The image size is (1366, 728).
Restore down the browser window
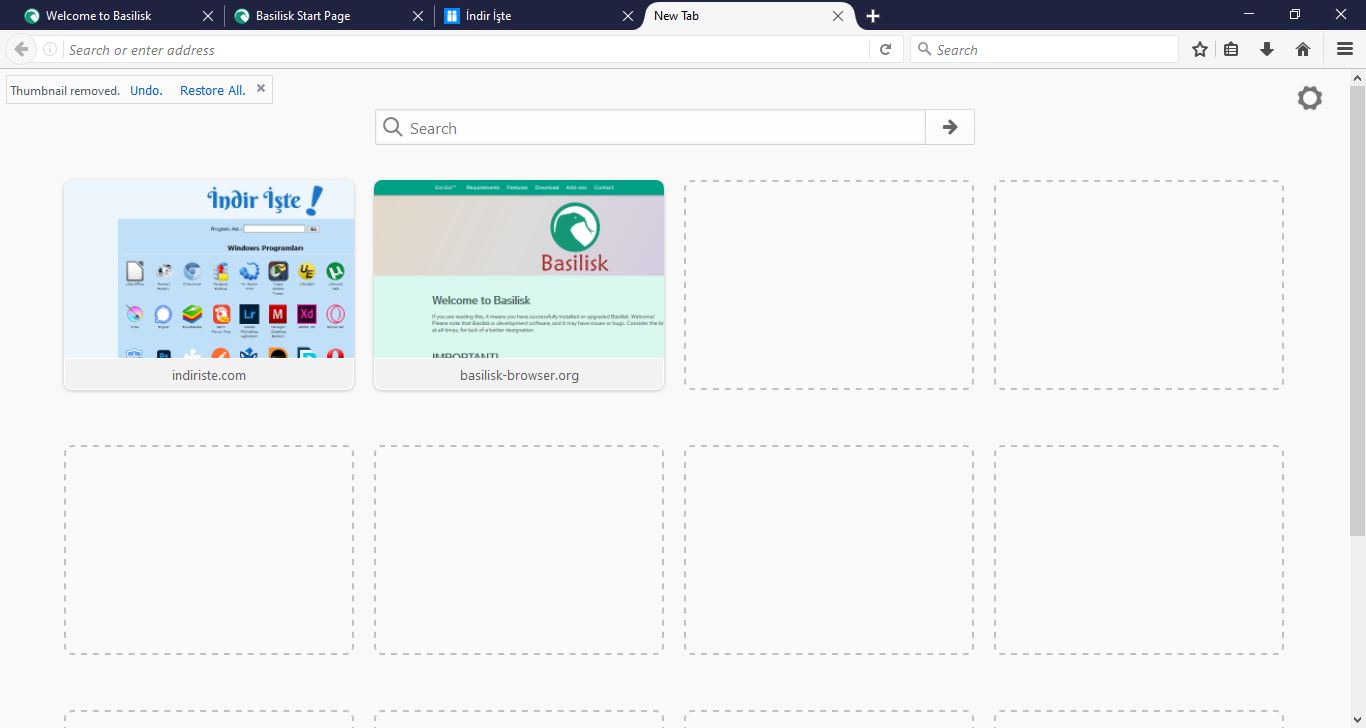1295,14
